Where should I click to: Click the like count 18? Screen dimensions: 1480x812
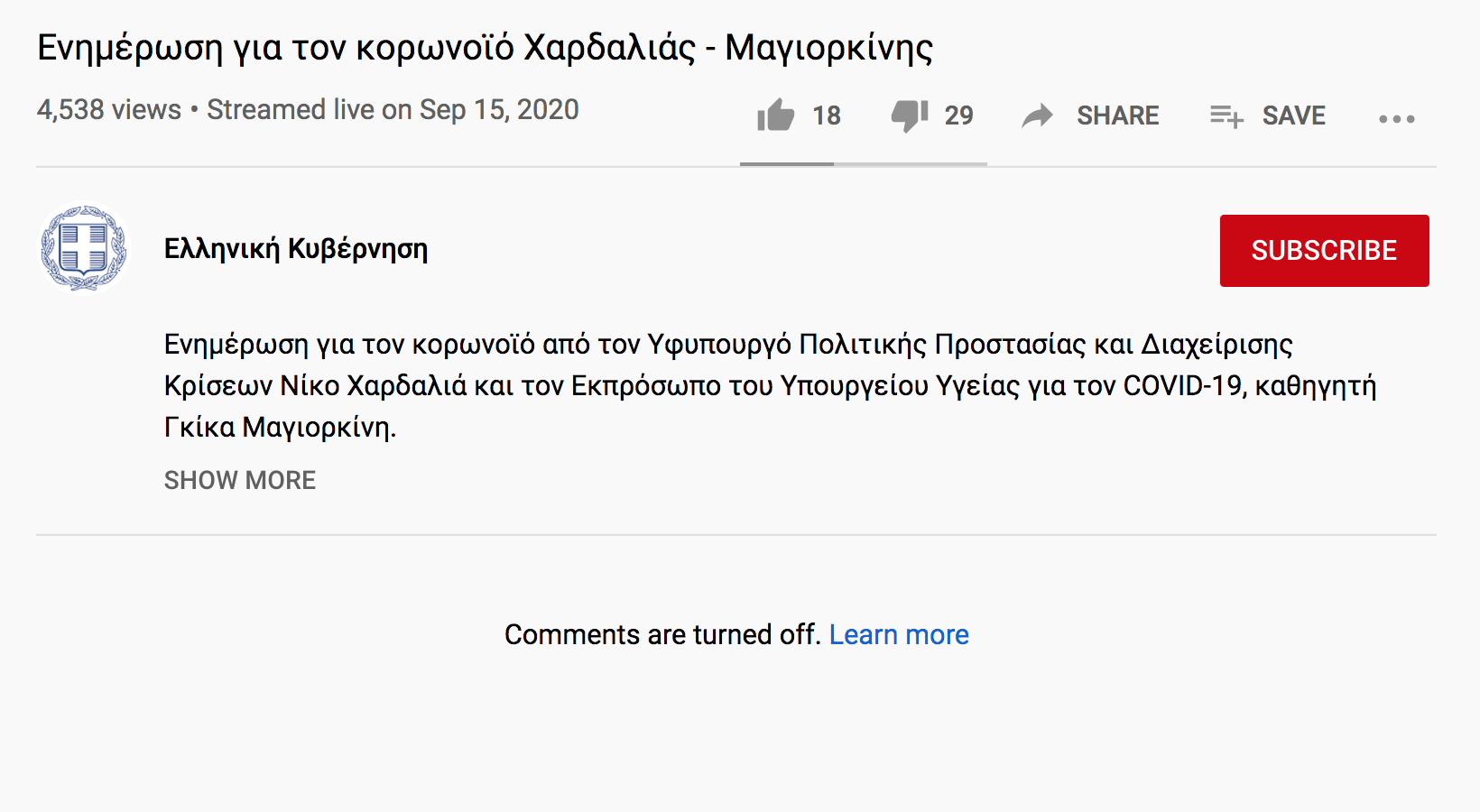(x=827, y=115)
